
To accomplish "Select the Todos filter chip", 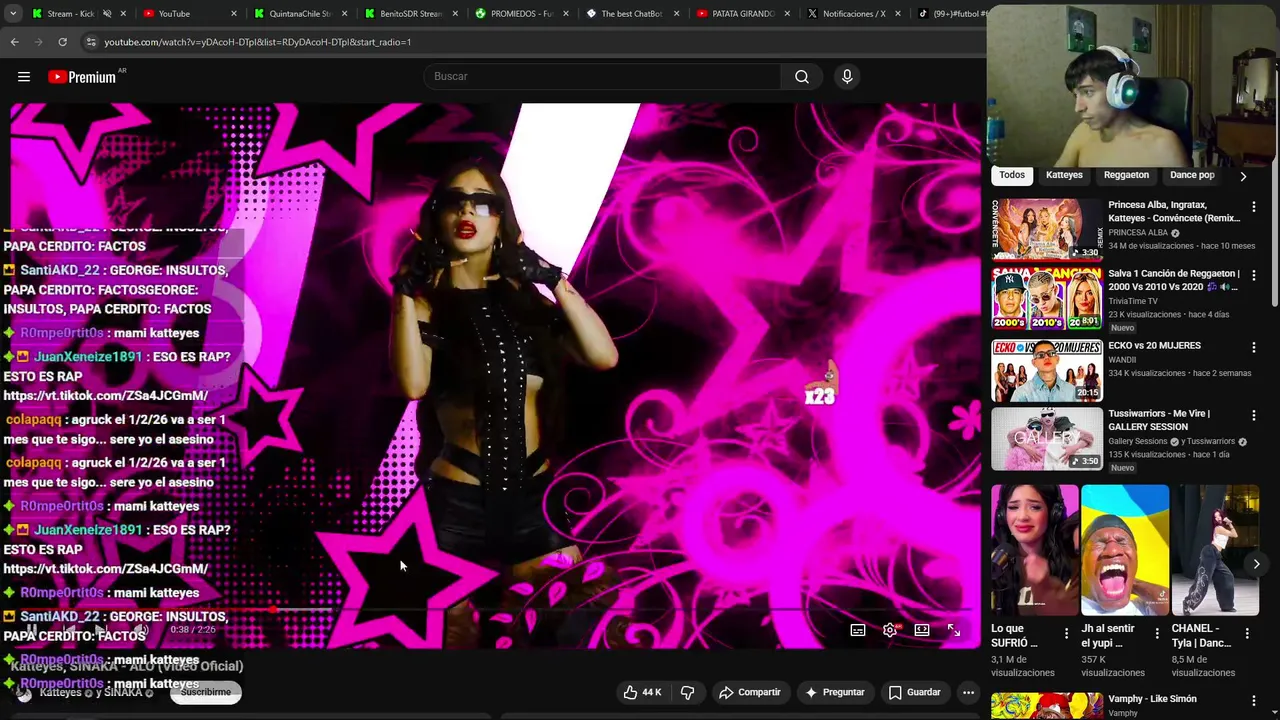I will [1012, 175].
